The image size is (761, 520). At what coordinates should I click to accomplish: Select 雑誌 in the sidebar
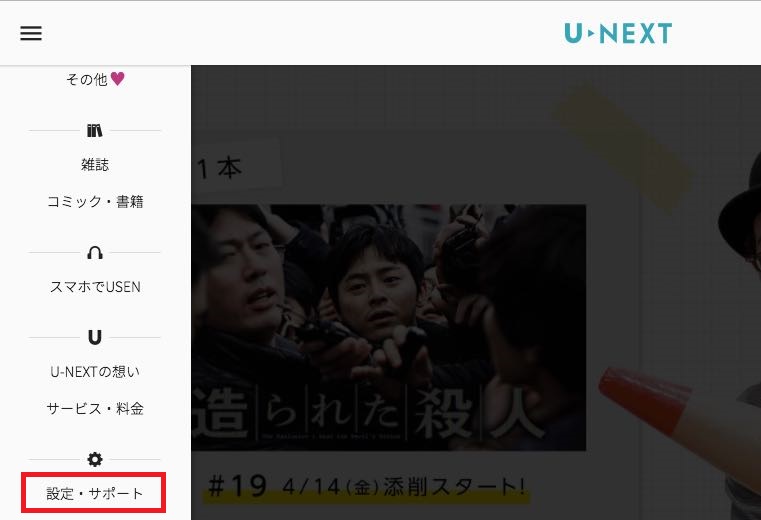95,165
